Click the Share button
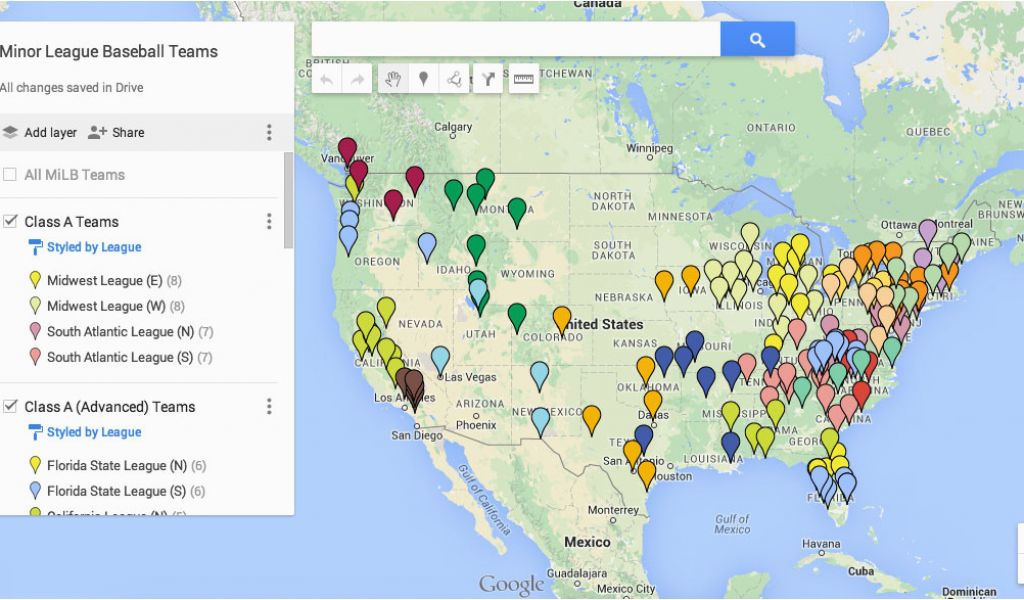The width and height of the screenshot is (1024, 600). coord(116,133)
